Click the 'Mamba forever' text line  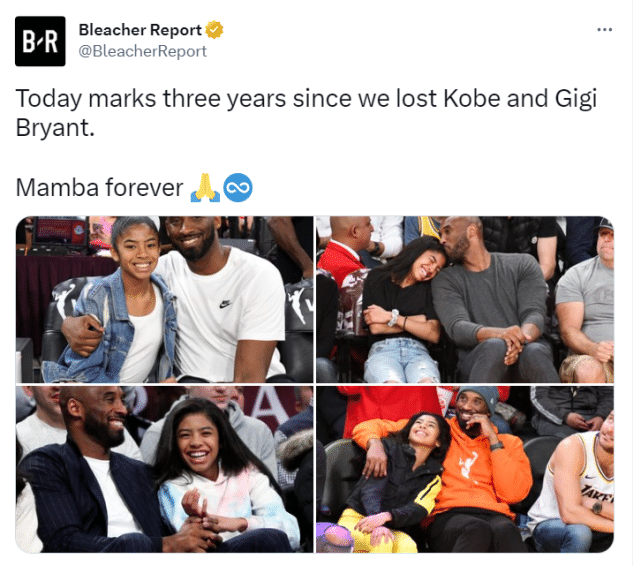99,188
